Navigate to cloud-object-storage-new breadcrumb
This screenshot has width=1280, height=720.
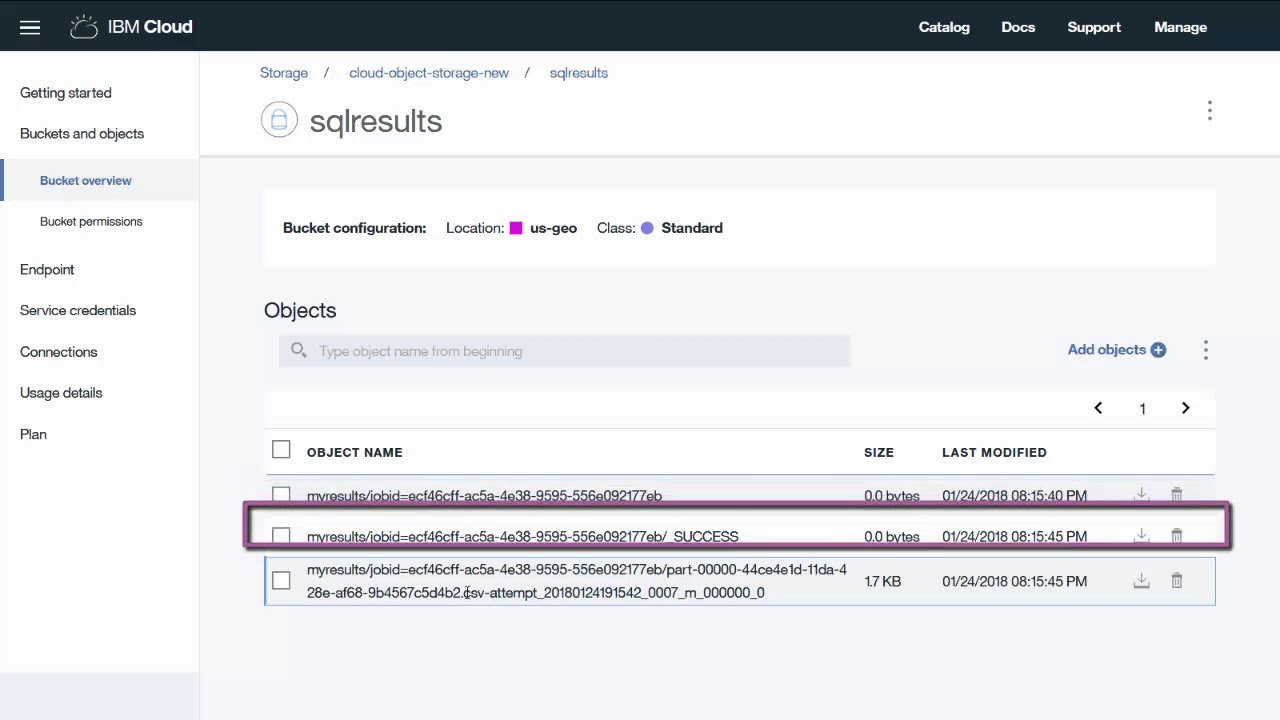[429, 73]
